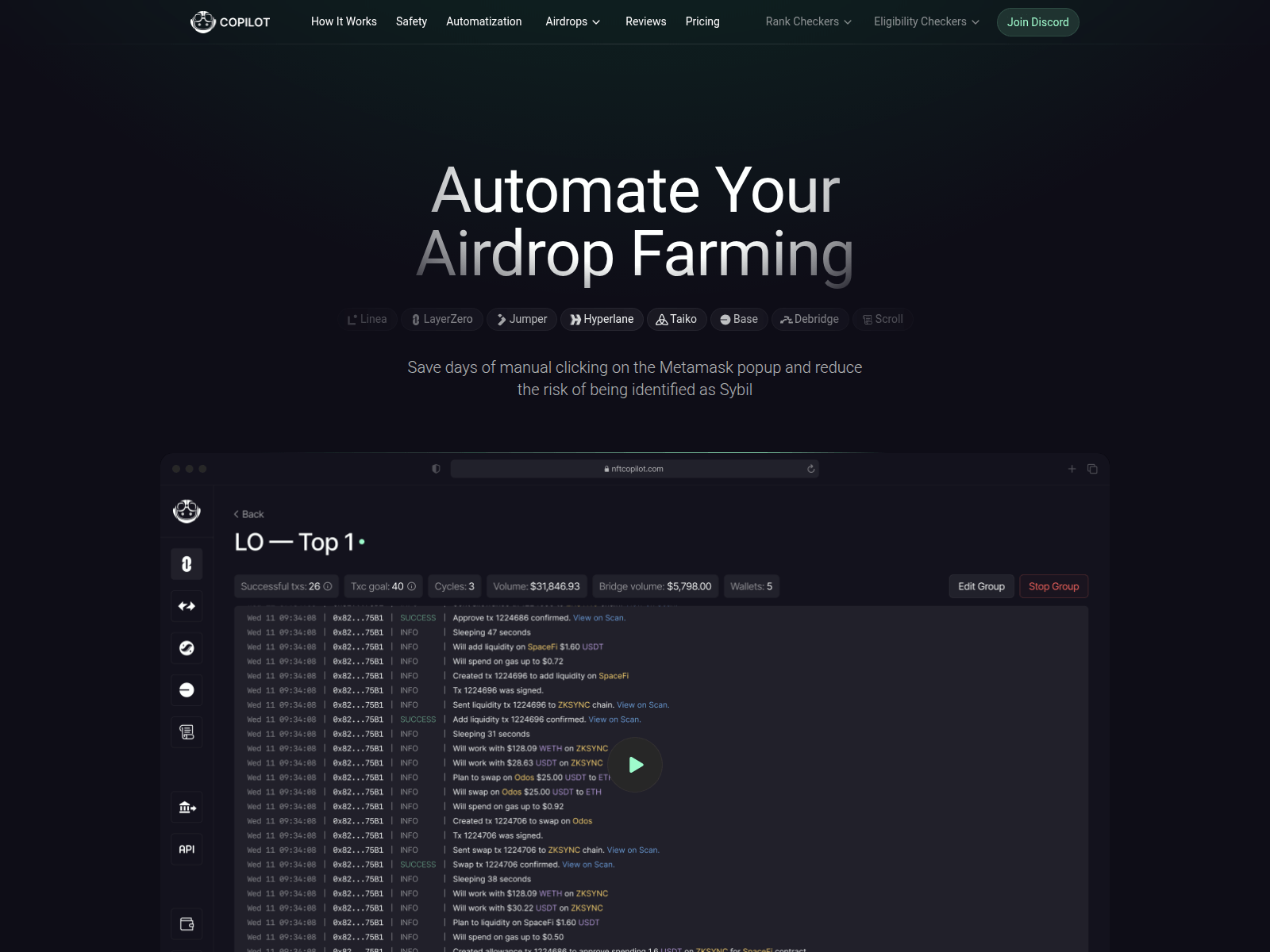Open View on Scan for Sent swap tx 1224706

[633, 850]
